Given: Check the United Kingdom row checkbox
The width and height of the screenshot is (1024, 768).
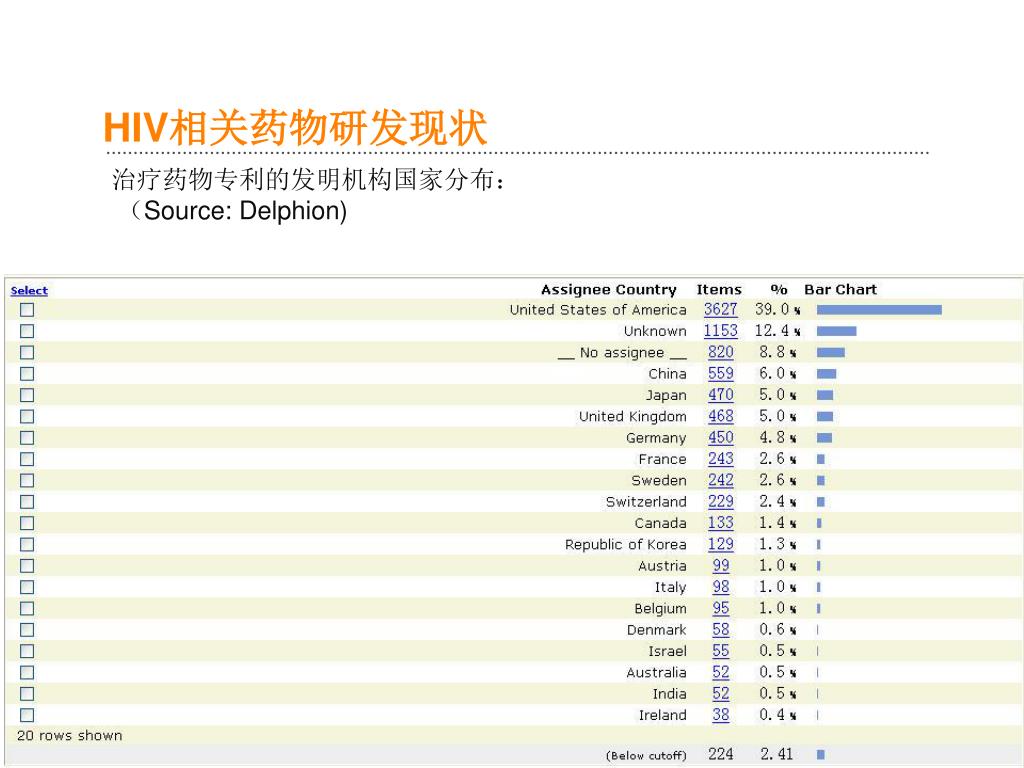Looking at the screenshot, I should pyautogui.click(x=27, y=417).
